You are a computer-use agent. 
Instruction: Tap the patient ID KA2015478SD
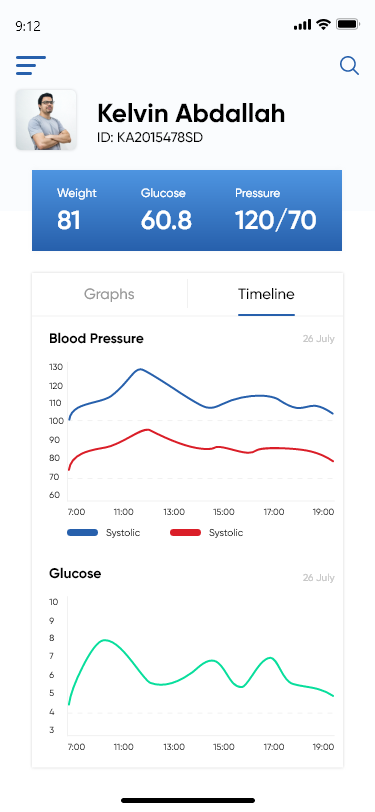coord(150,138)
